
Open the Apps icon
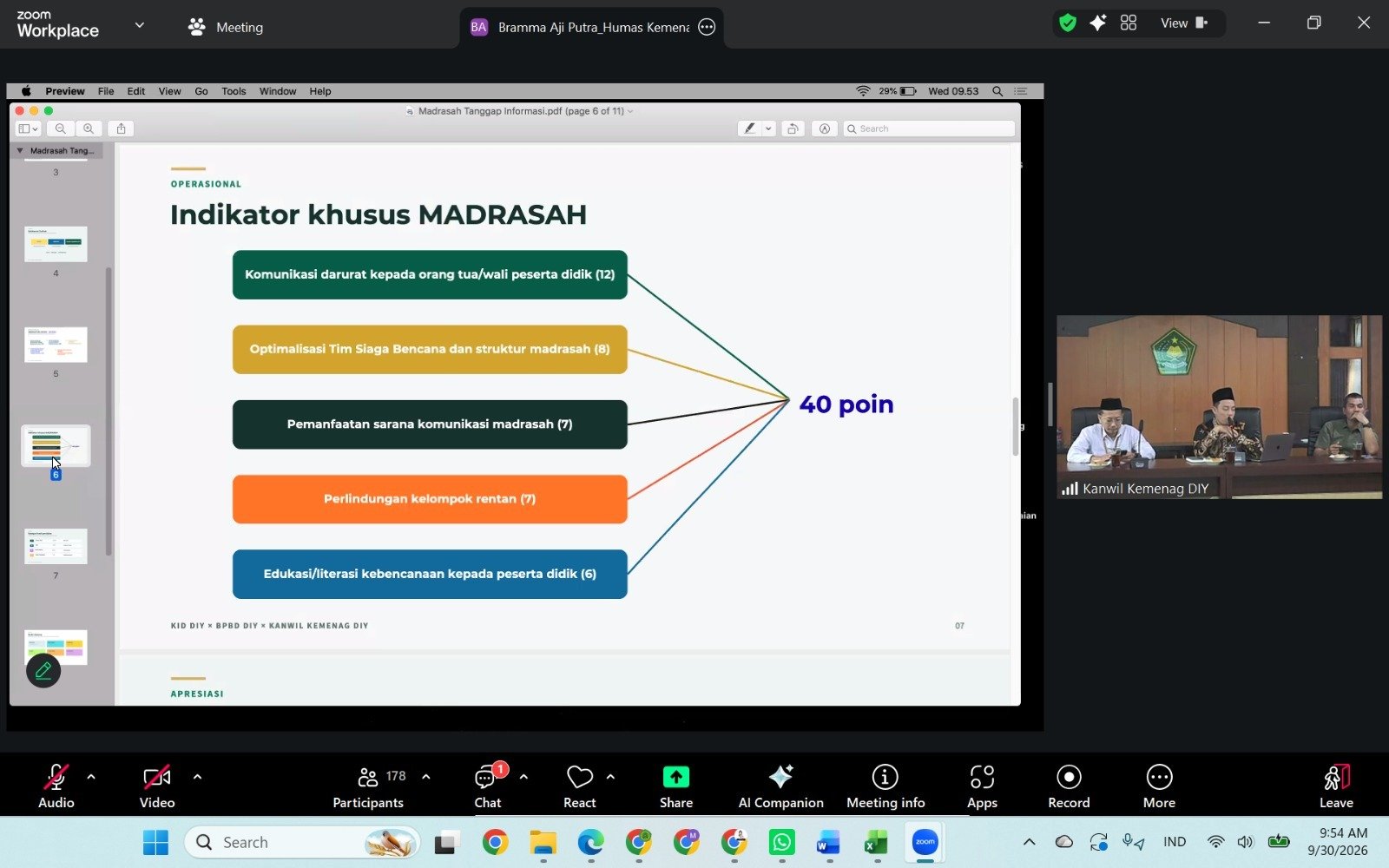point(982,777)
